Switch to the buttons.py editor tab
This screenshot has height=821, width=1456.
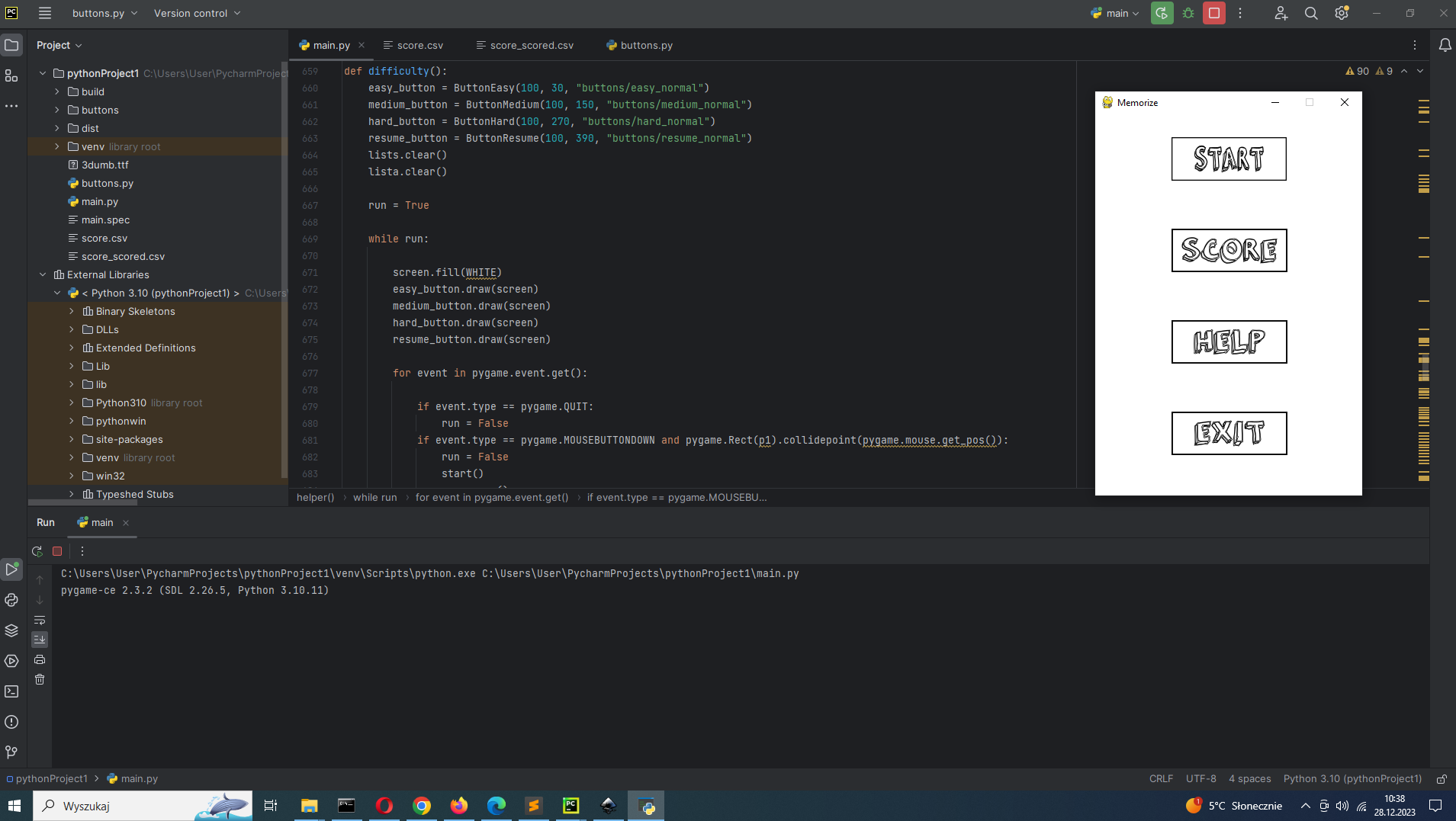645,45
